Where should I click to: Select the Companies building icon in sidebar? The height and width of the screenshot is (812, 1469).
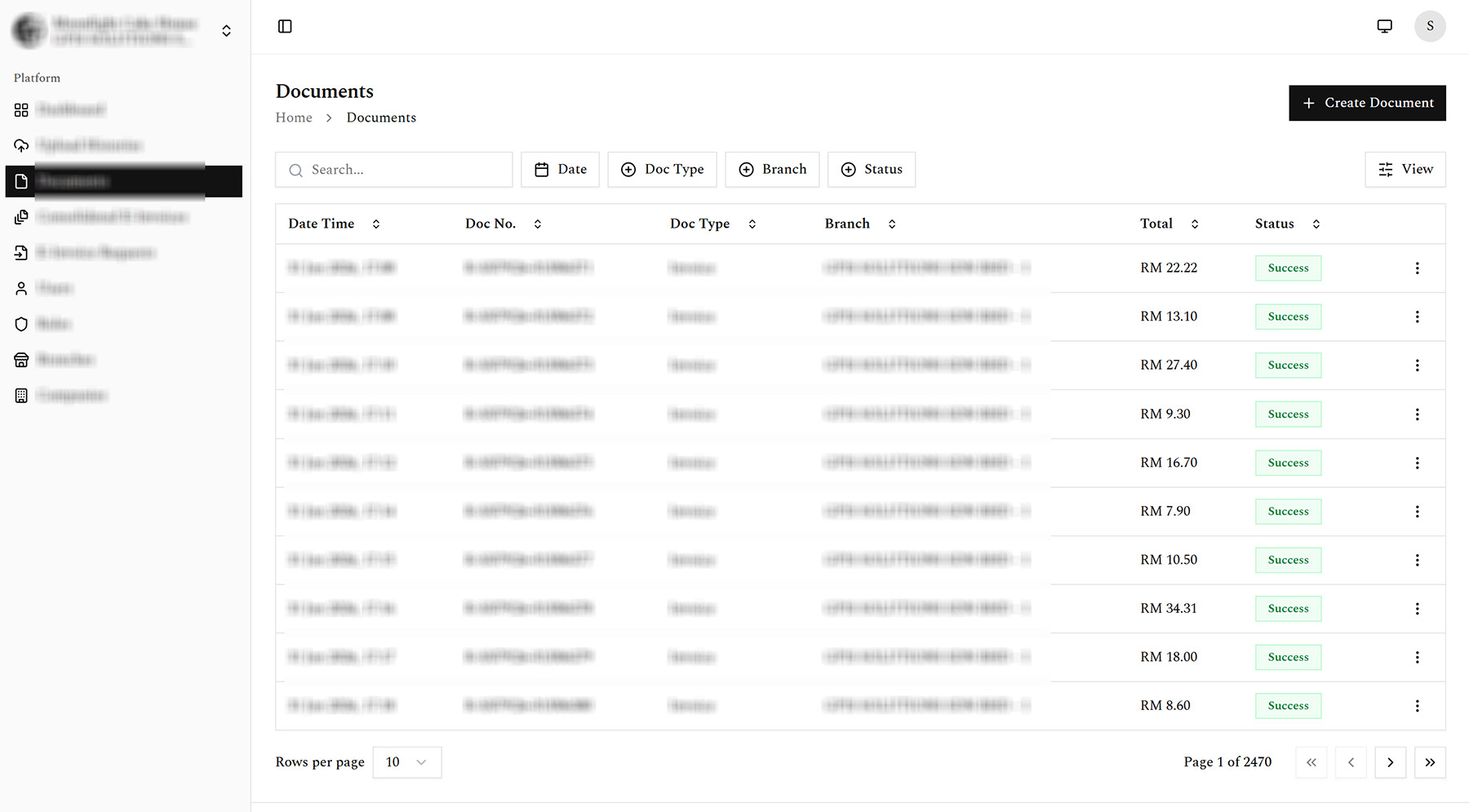21,394
